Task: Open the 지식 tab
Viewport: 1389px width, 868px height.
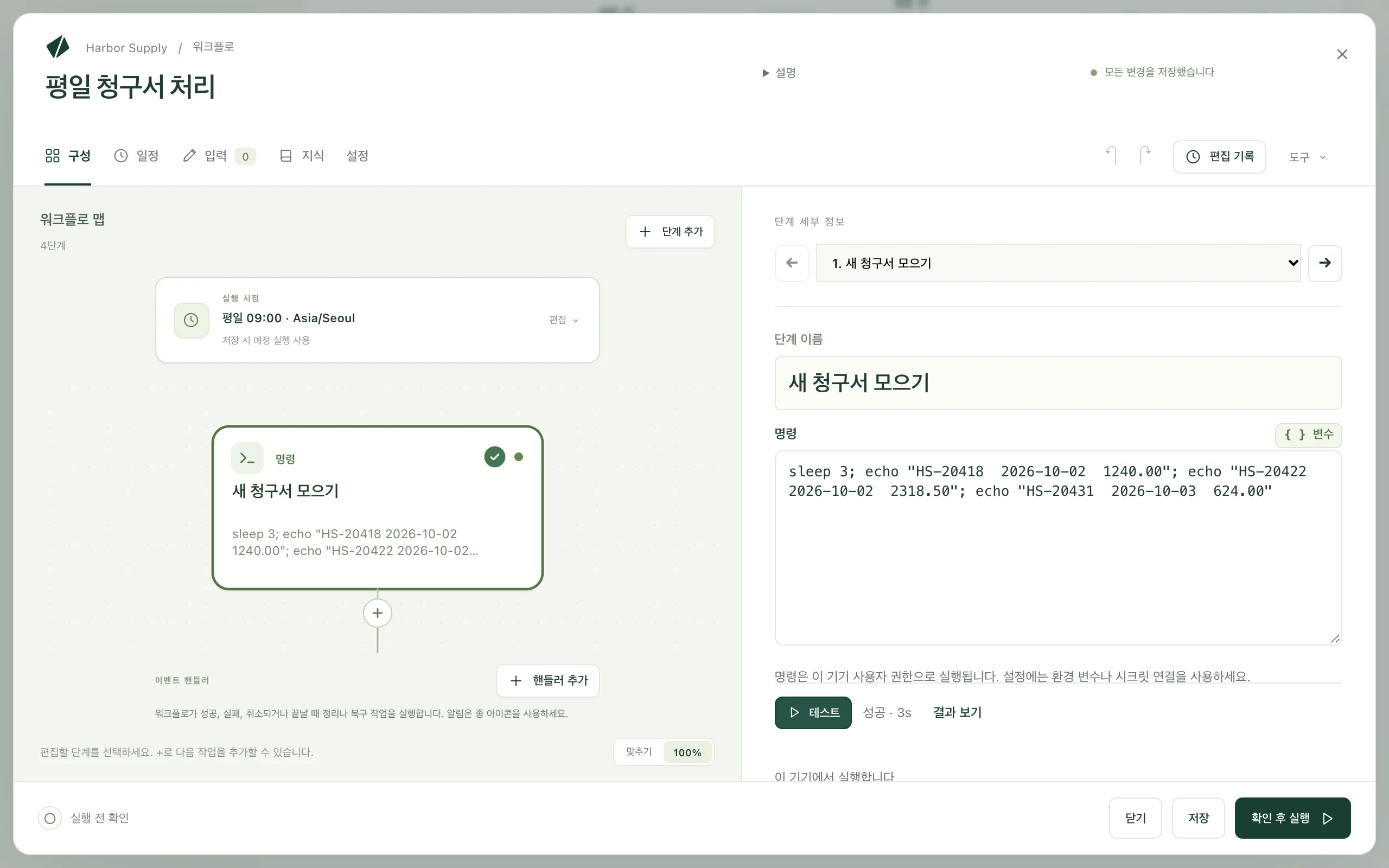Action: point(302,156)
